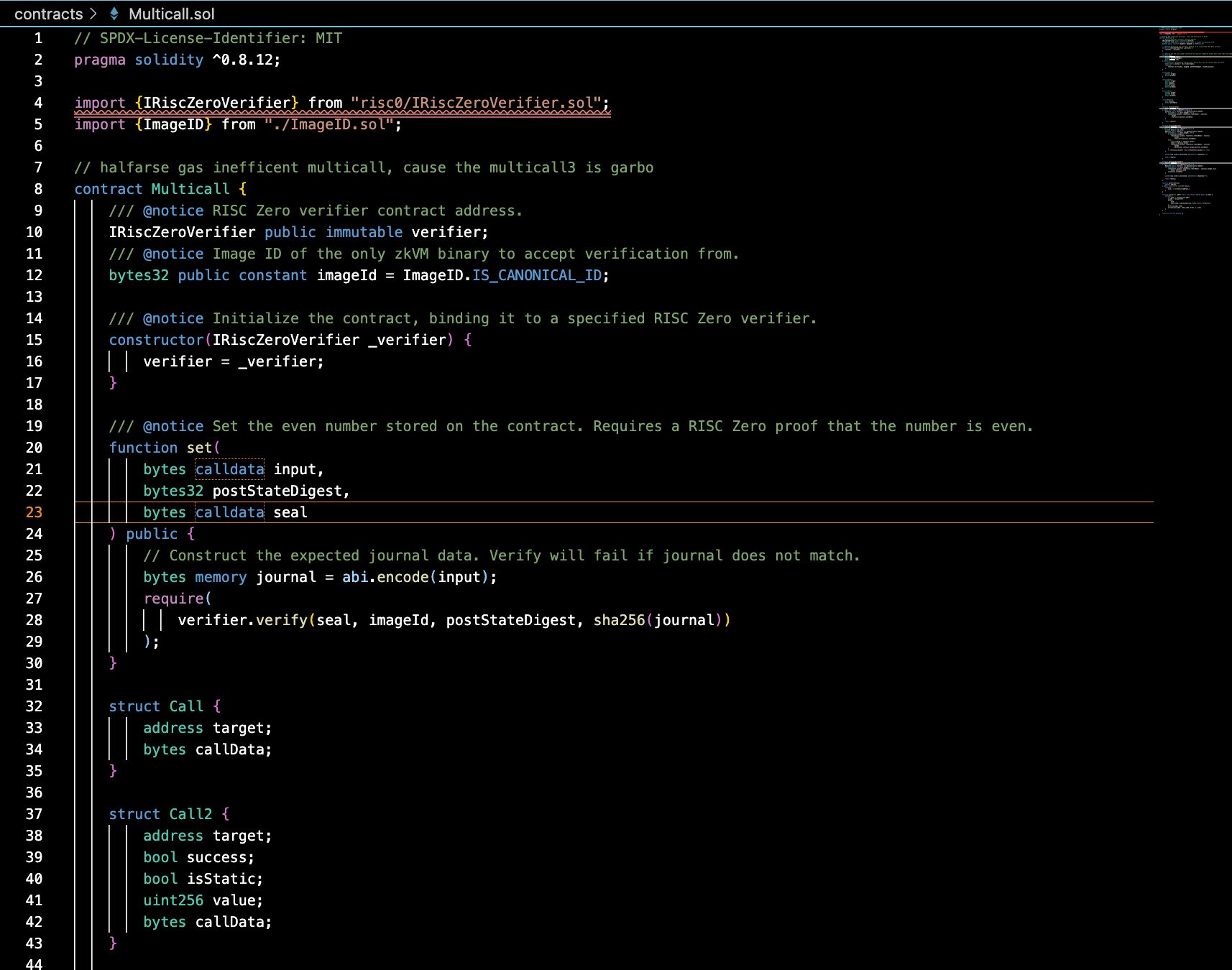Click 'imageId' constant name on line 12
The height and width of the screenshot is (970, 1232).
346,275
